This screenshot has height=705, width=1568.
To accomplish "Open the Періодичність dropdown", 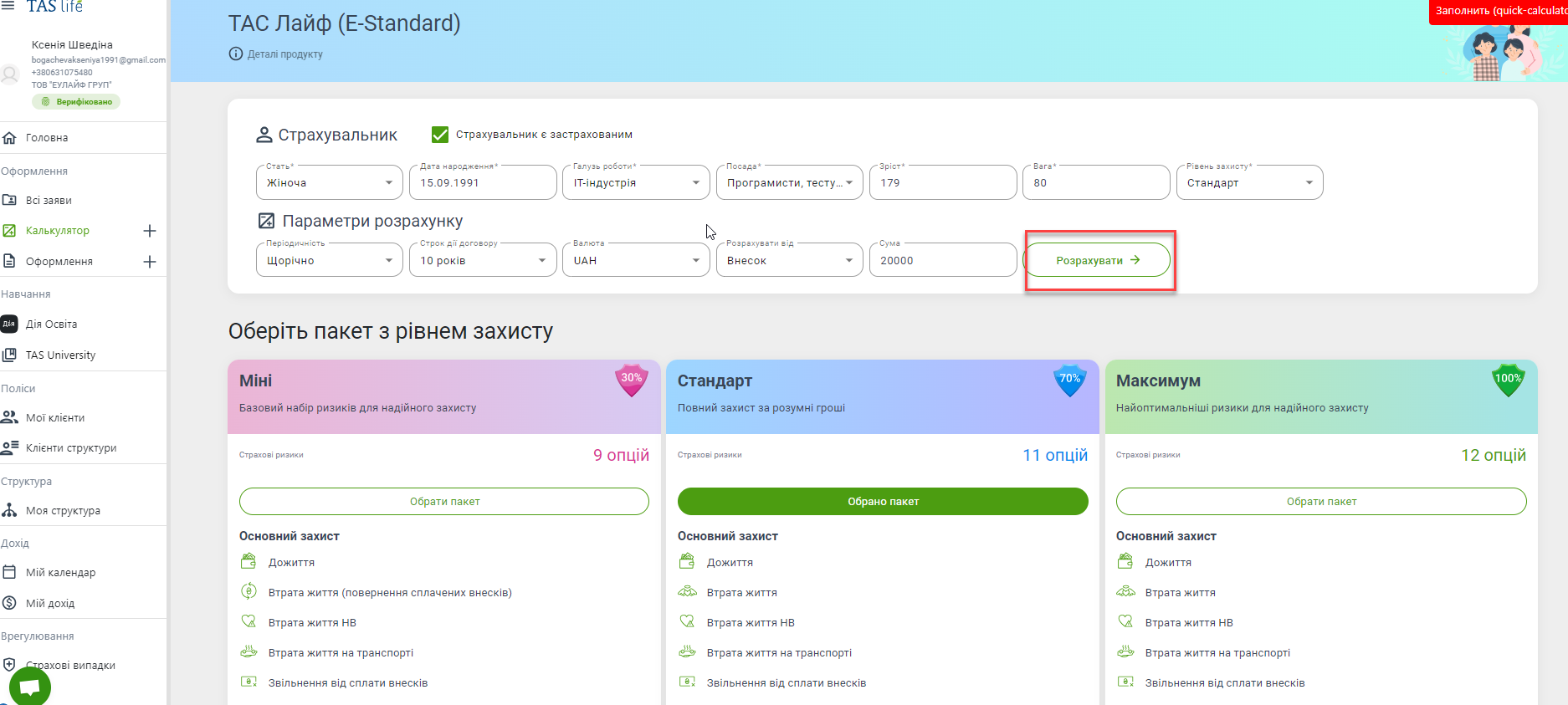I will point(329,261).
